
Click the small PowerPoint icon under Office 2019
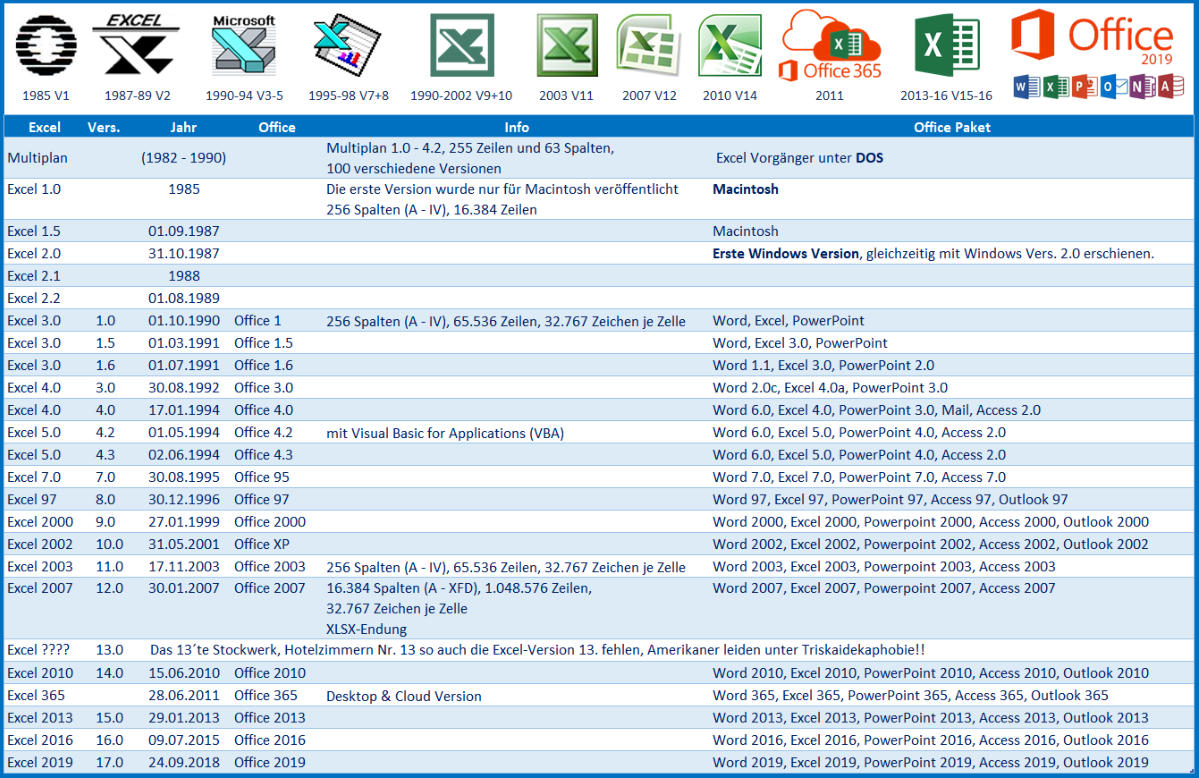click(x=1084, y=86)
